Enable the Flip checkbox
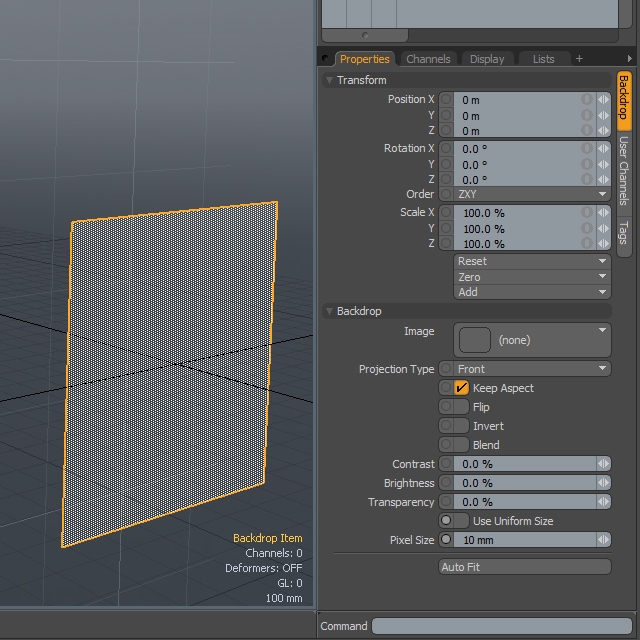 coord(461,407)
